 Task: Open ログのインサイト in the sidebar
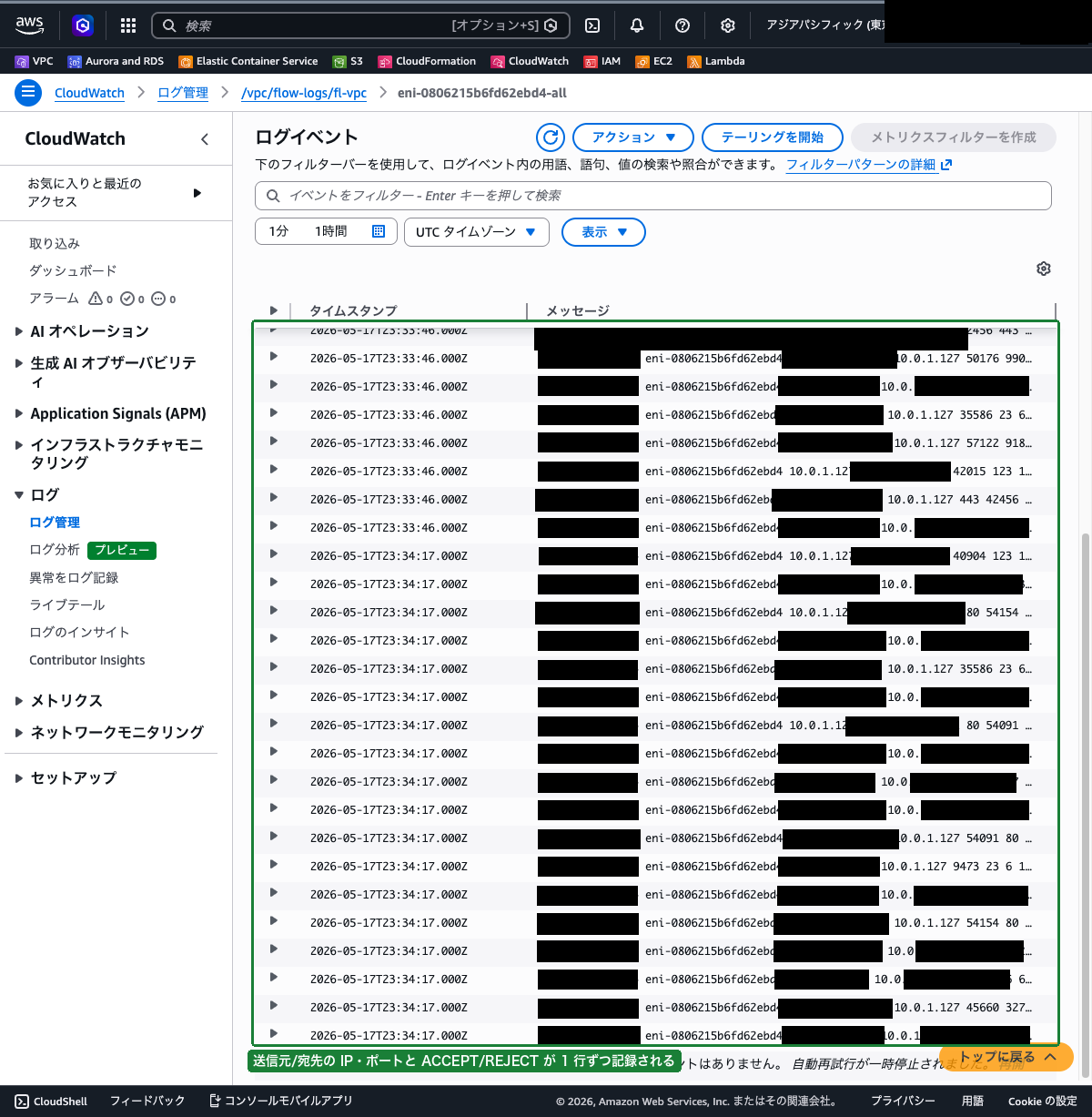click(79, 633)
